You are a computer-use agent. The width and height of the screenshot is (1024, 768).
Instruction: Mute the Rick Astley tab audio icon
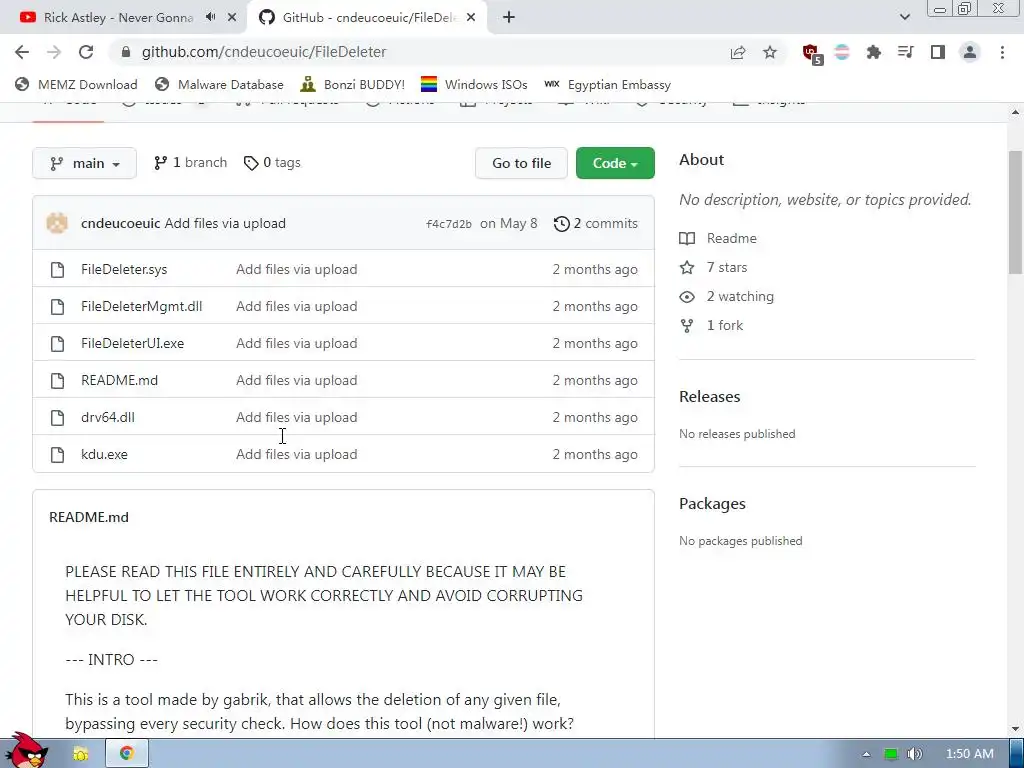click(x=210, y=17)
